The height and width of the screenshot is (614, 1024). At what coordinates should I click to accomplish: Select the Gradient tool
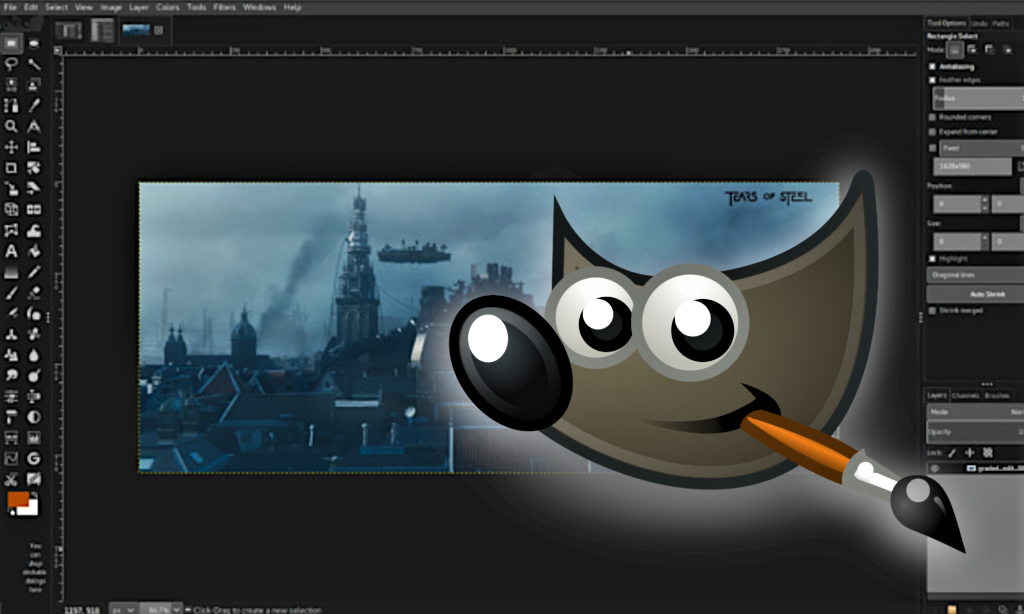pos(11,272)
